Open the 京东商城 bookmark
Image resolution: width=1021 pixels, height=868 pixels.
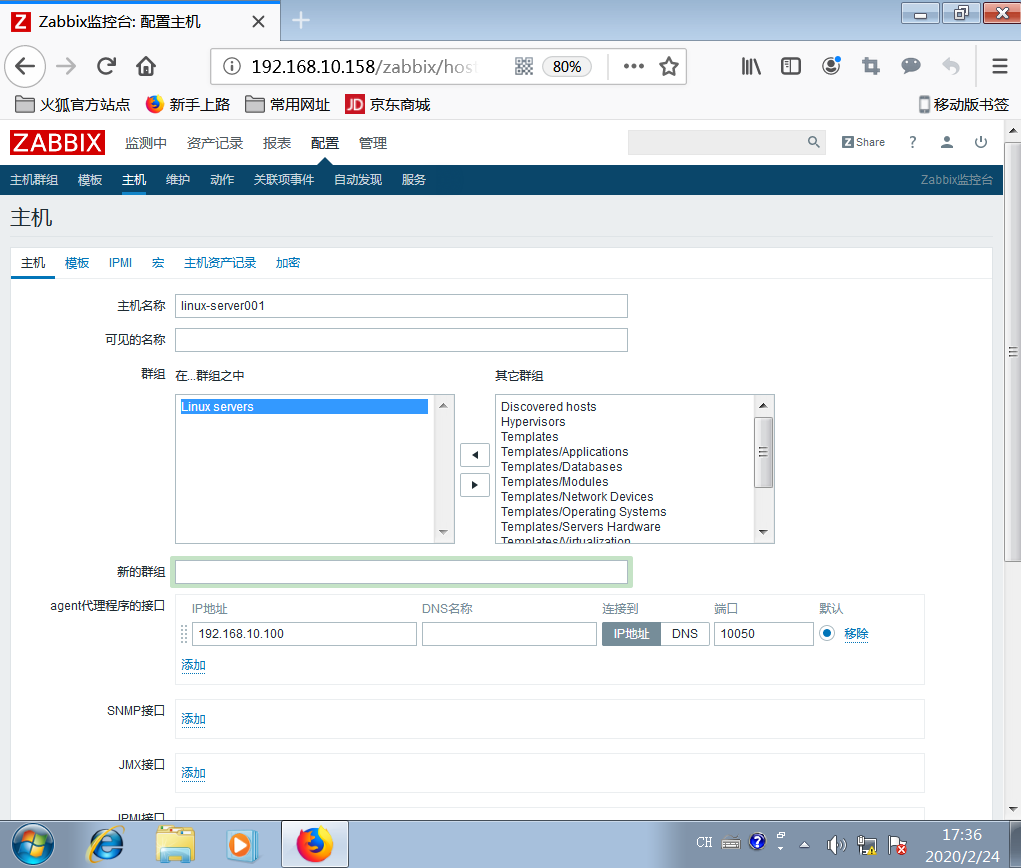tap(388, 105)
